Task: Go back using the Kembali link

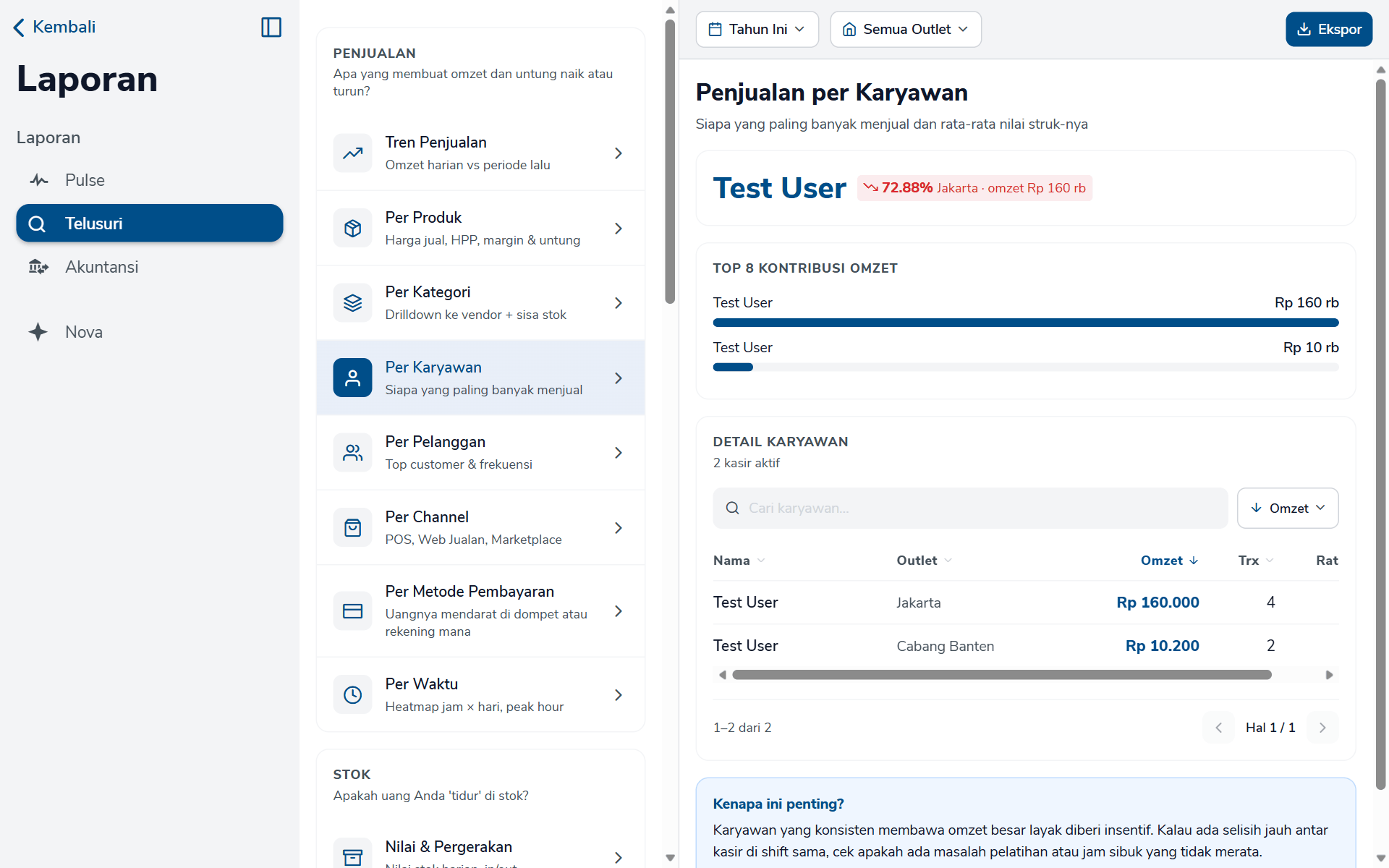Action: coord(55,27)
